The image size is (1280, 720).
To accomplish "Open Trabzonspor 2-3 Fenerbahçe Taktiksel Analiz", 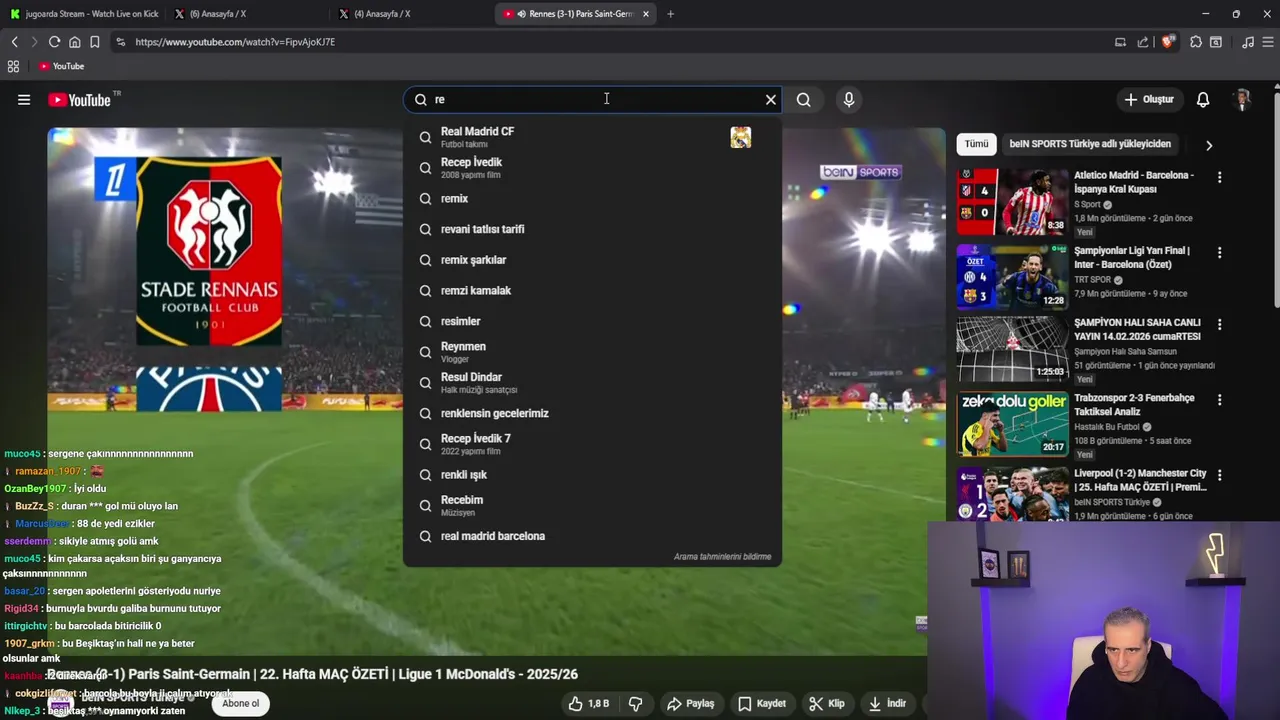I will 1134,405.
